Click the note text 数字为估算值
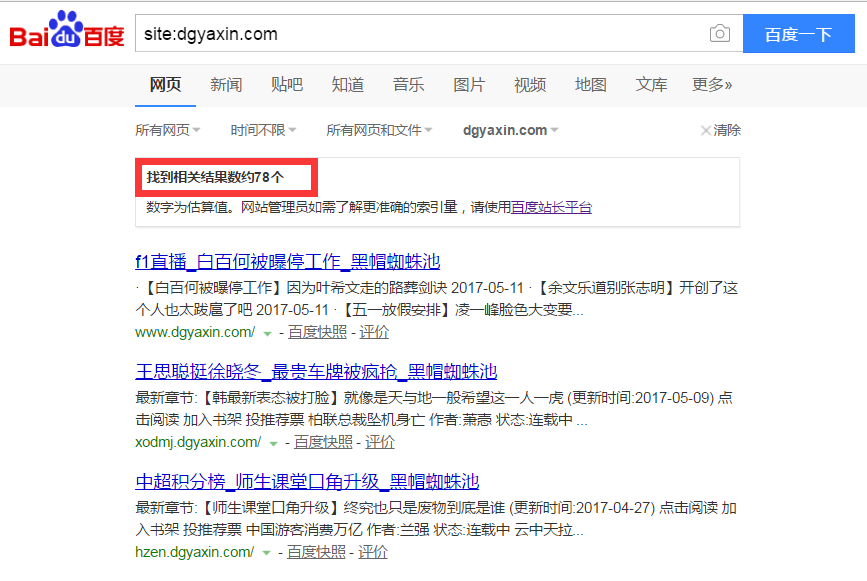The height and width of the screenshot is (581, 867). (189, 207)
